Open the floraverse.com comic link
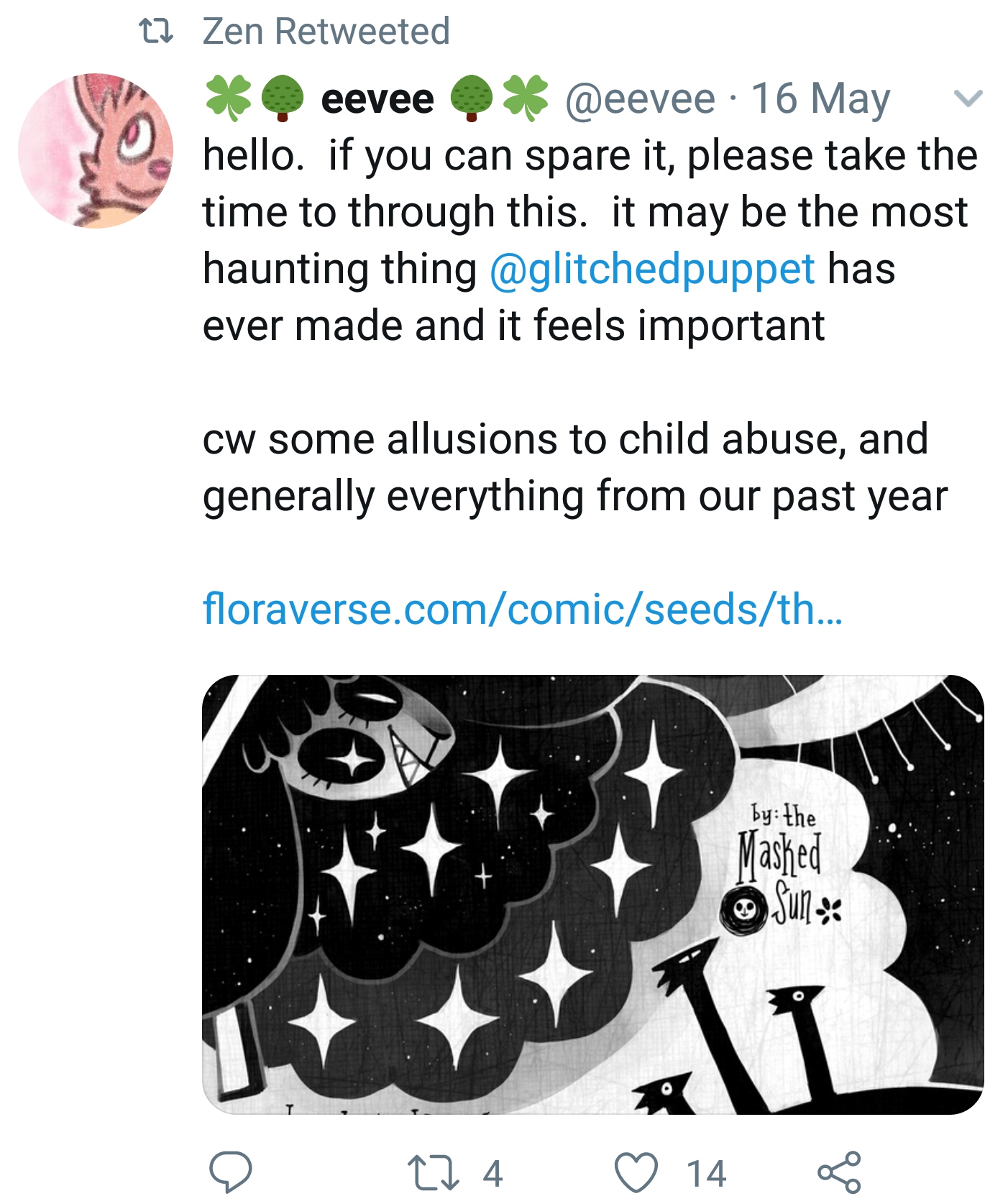The image size is (1008, 1196). pyautogui.click(x=523, y=609)
